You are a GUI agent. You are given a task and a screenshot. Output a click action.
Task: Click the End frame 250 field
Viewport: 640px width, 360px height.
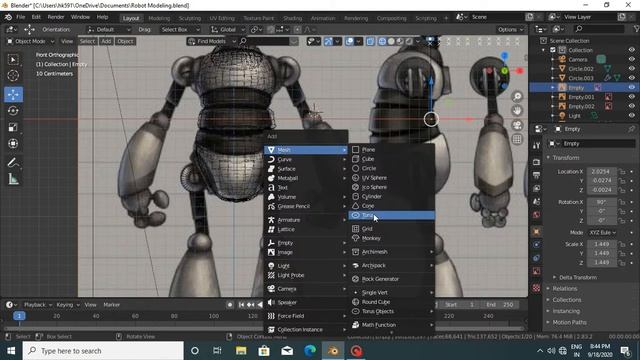[x=501, y=305]
